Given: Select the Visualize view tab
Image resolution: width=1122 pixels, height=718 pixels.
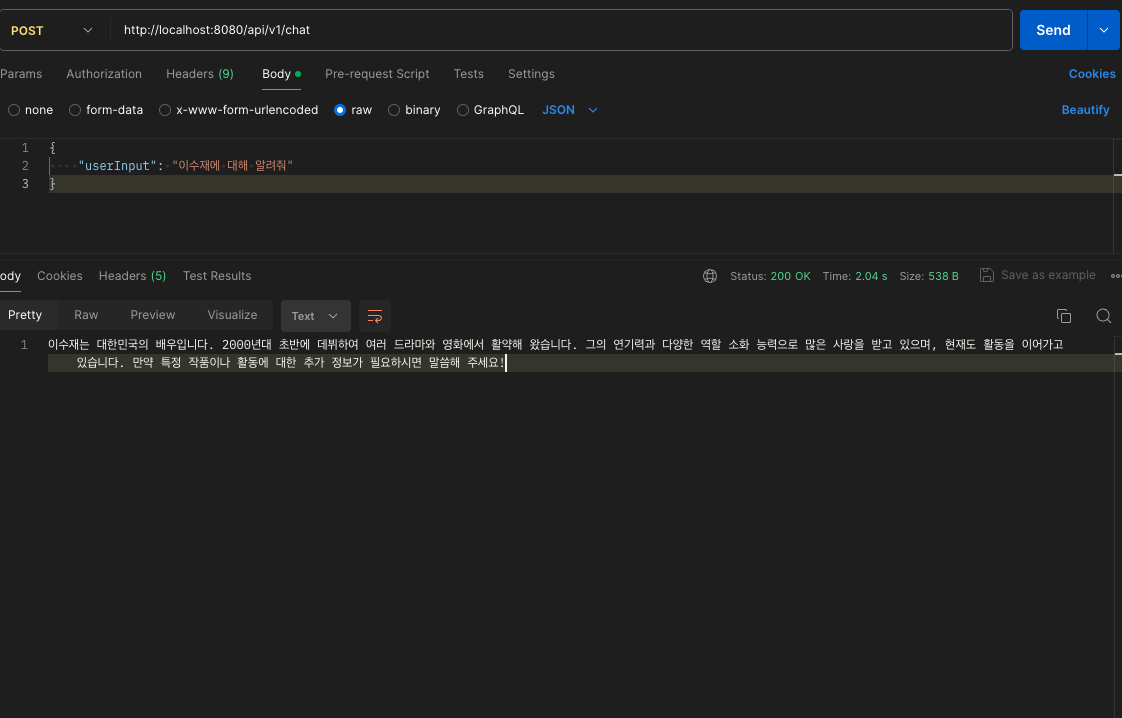Looking at the screenshot, I should pyautogui.click(x=232, y=315).
